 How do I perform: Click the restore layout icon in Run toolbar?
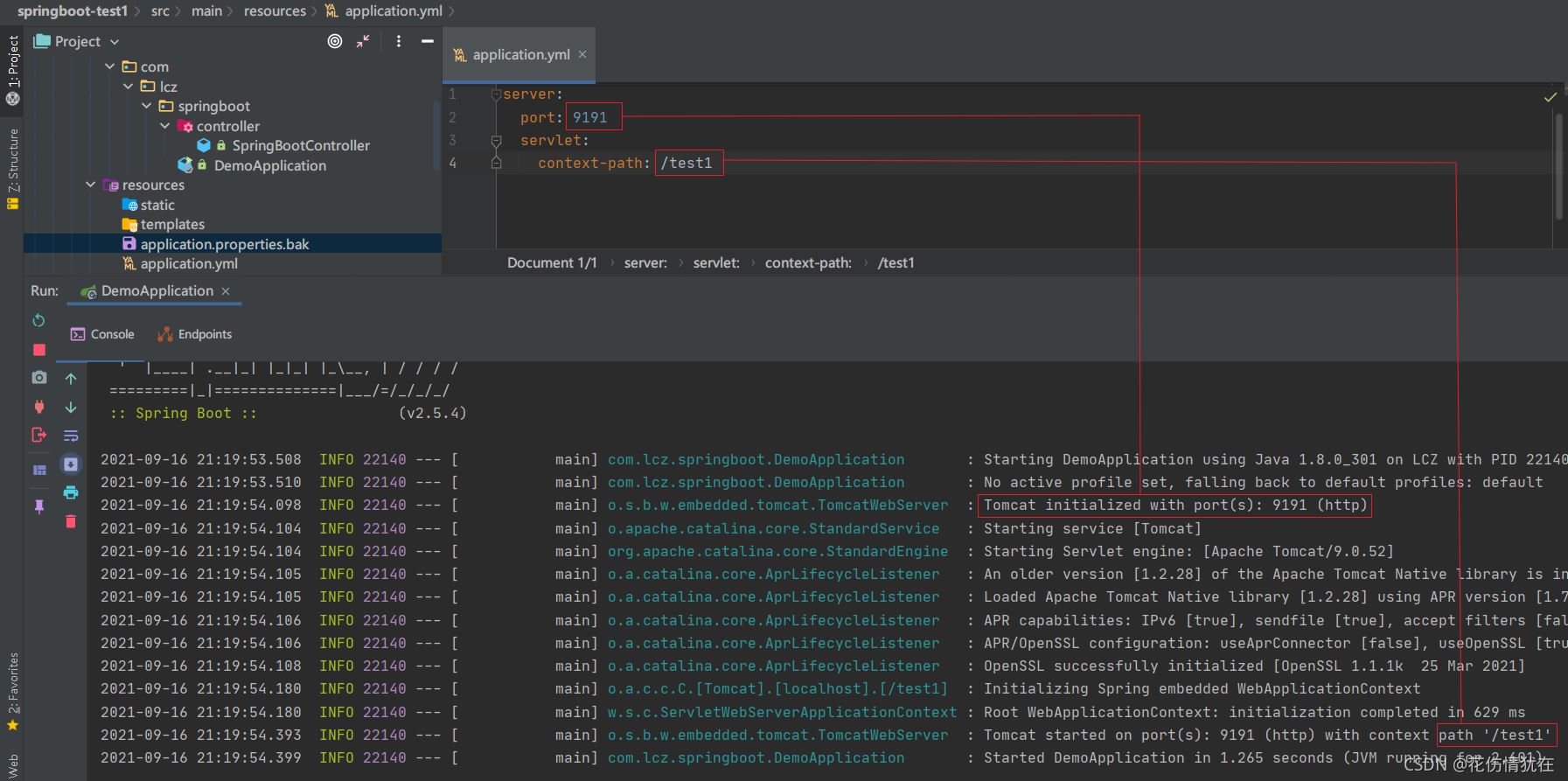(x=38, y=471)
